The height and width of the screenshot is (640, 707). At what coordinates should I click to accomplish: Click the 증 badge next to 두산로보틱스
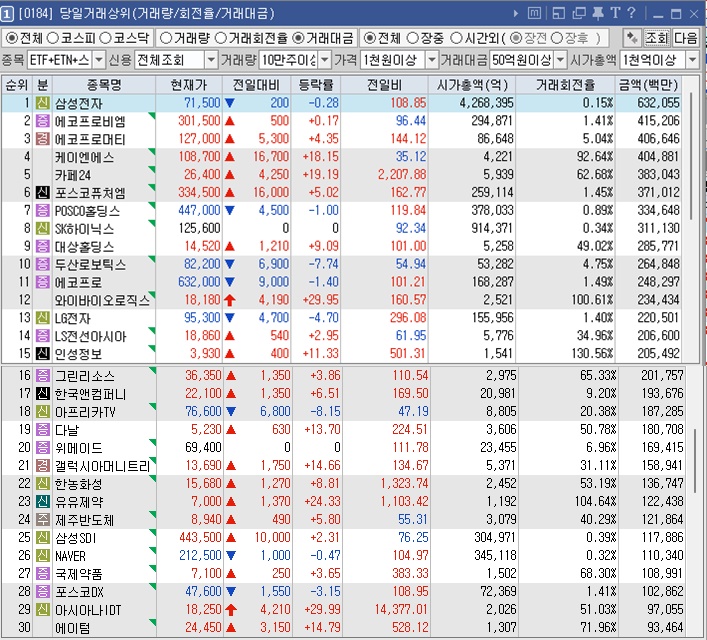(x=42, y=264)
